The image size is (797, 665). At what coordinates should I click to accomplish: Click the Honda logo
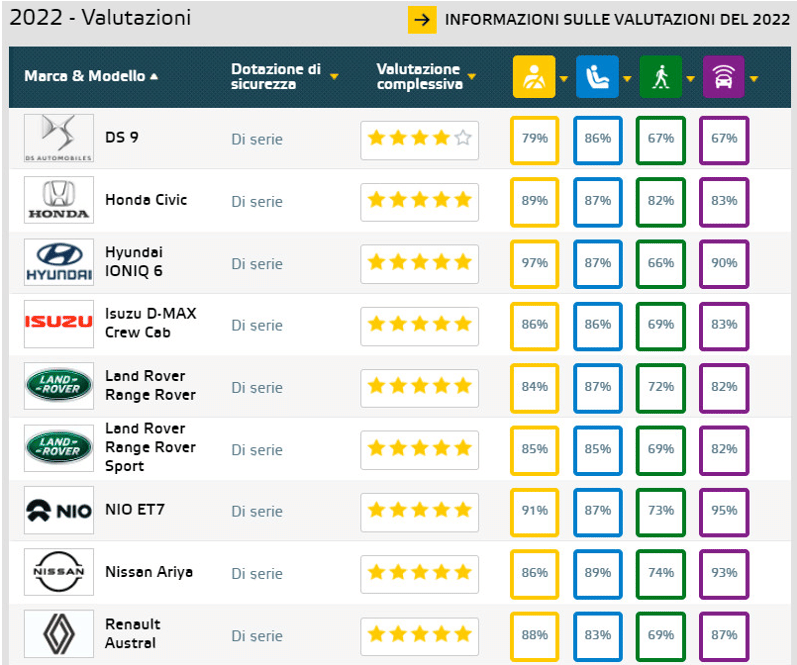pos(59,200)
